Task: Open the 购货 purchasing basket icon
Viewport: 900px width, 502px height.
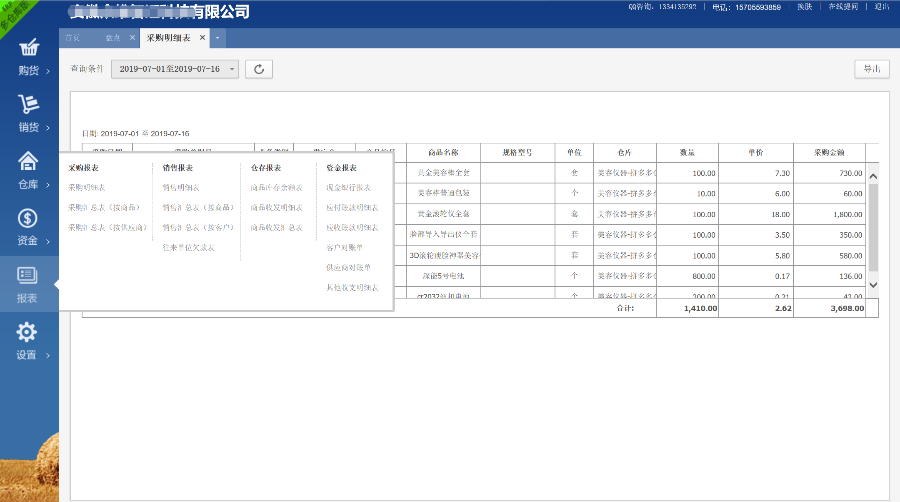Action: click(29, 49)
